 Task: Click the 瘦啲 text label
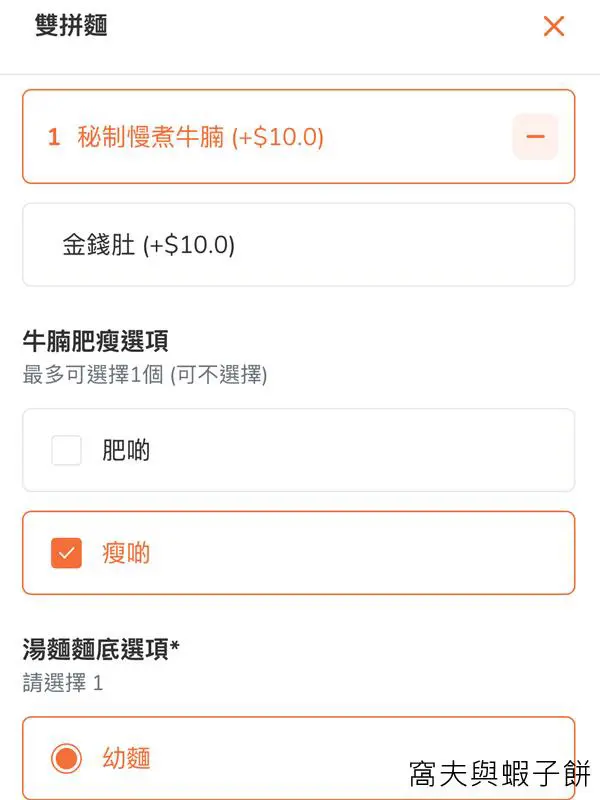click(126, 552)
